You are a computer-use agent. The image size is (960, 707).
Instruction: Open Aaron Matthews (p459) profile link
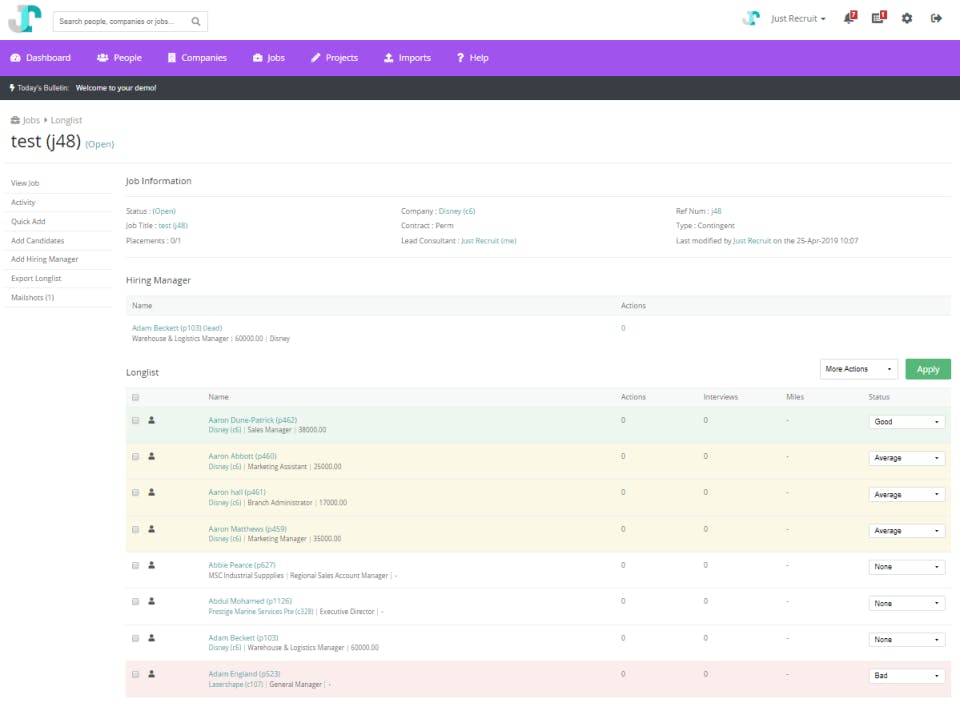(x=247, y=529)
